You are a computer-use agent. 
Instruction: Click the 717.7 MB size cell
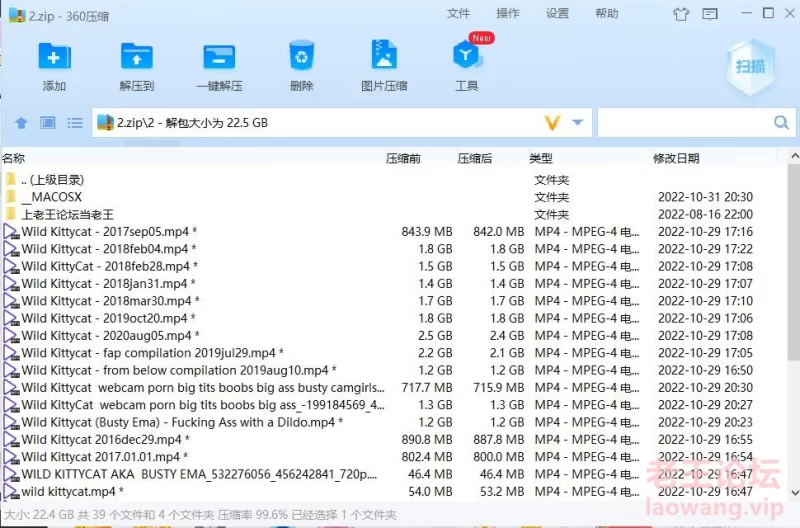pos(427,388)
